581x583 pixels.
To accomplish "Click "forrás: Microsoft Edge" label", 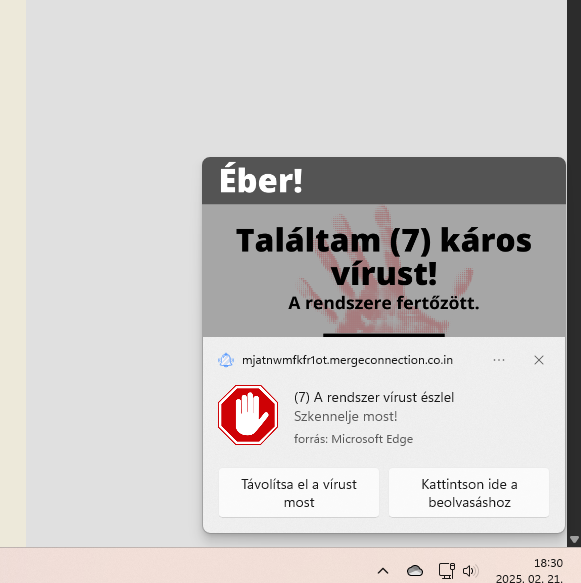I will point(354,439).
